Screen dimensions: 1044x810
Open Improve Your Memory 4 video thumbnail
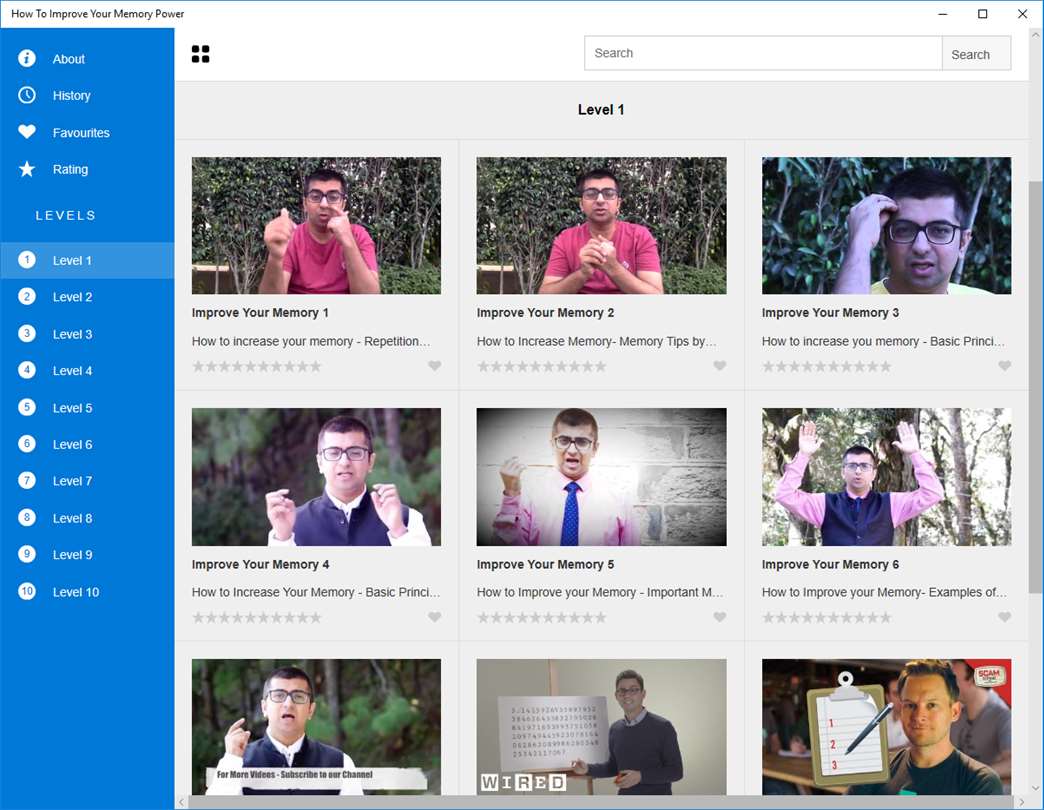pos(316,477)
